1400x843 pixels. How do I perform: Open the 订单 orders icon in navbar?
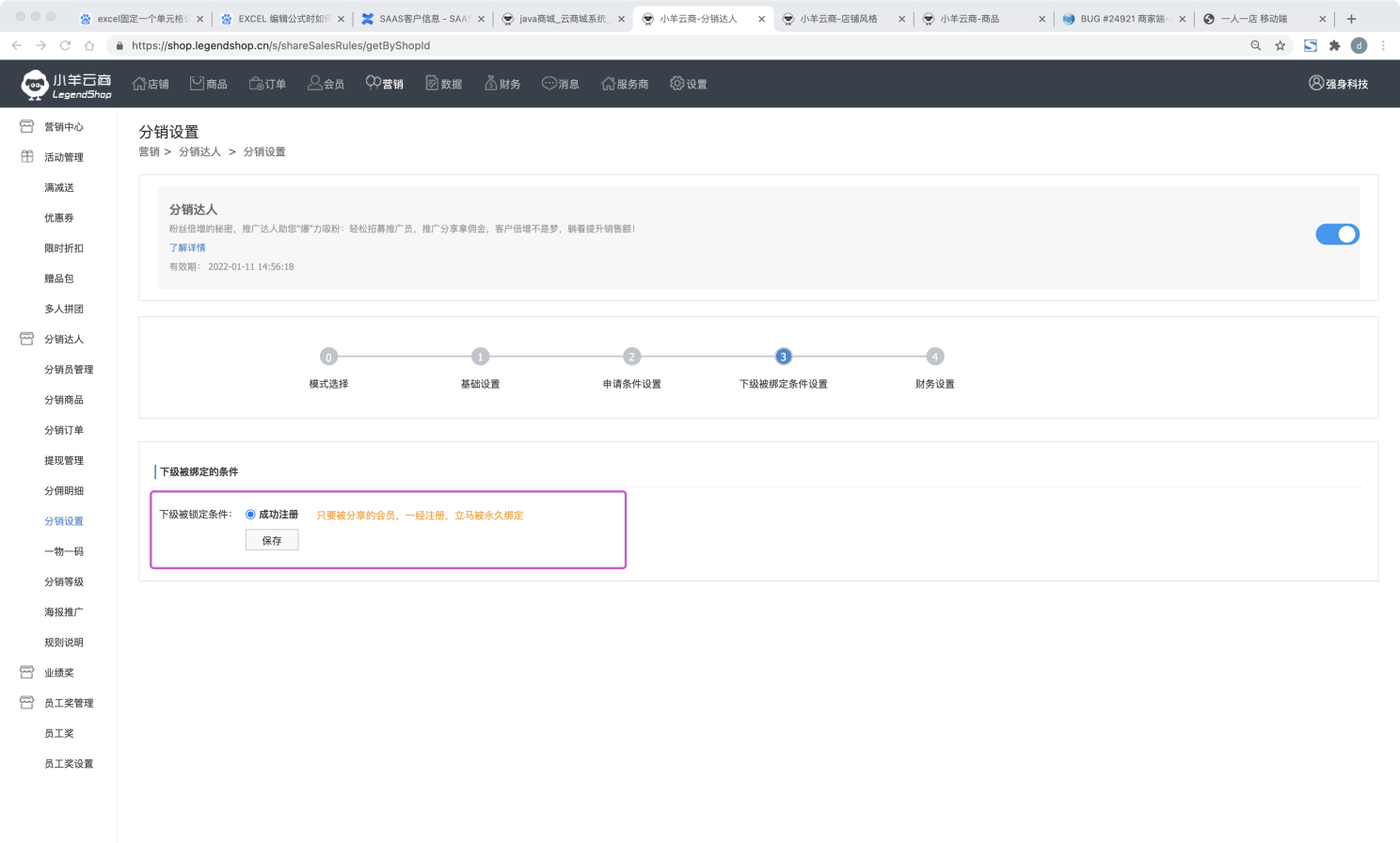[256, 84]
